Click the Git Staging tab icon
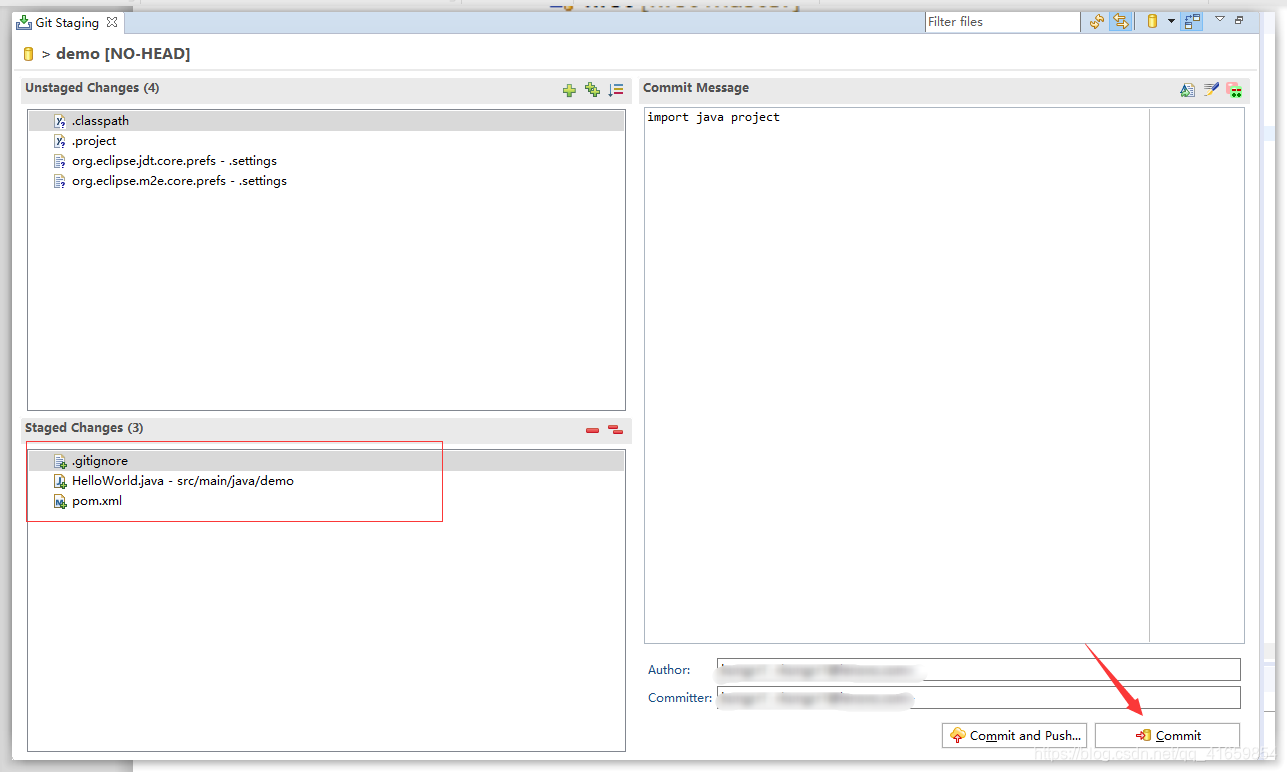The height and width of the screenshot is (772, 1287). point(24,22)
